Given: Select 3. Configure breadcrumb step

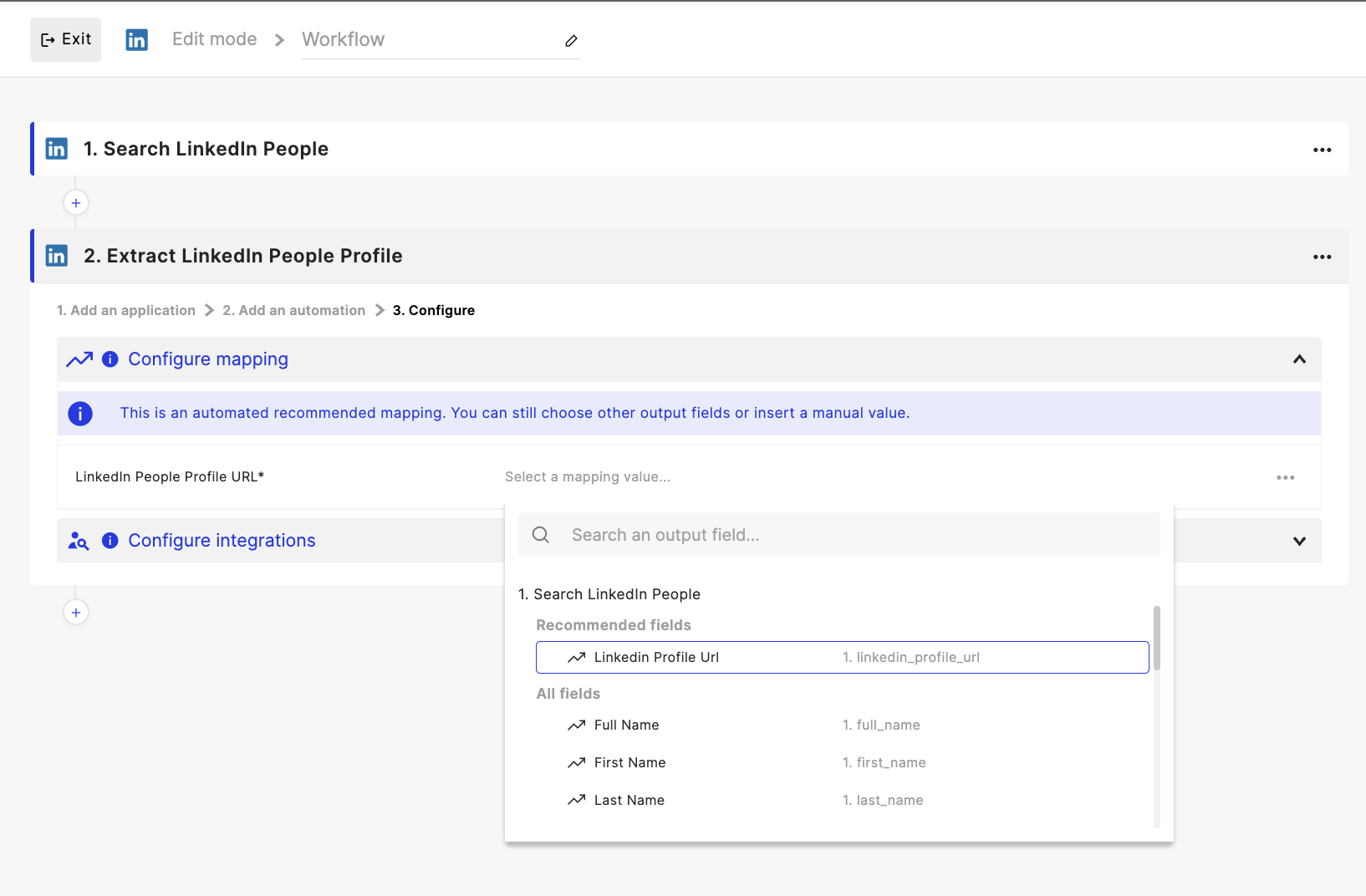Looking at the screenshot, I should click(x=434, y=310).
